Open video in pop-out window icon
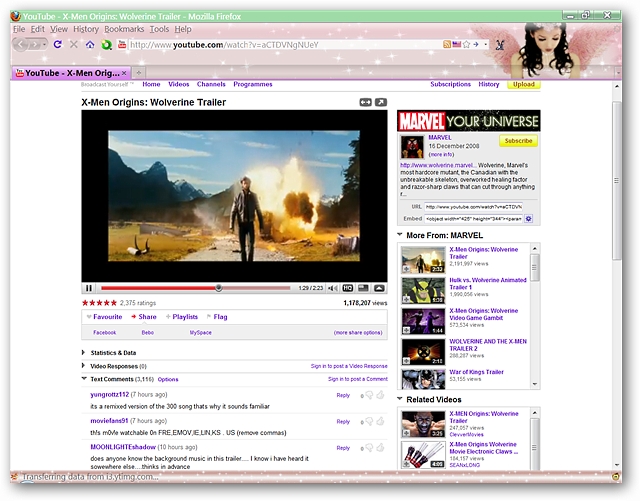This screenshot has height=501, width=640. coord(380,102)
